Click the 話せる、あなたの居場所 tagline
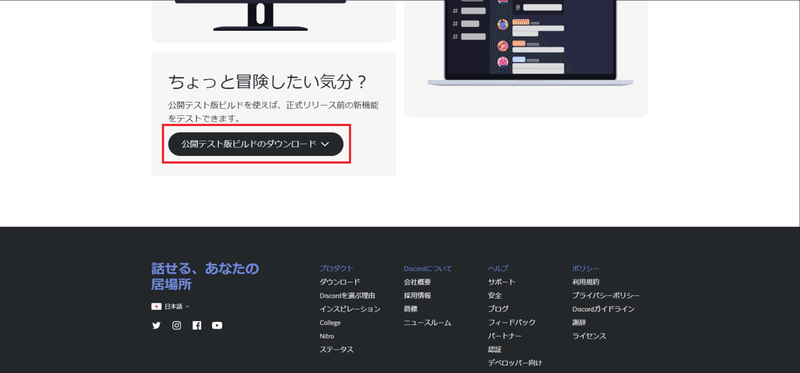Screen dimensions: 800x373 coord(205,276)
